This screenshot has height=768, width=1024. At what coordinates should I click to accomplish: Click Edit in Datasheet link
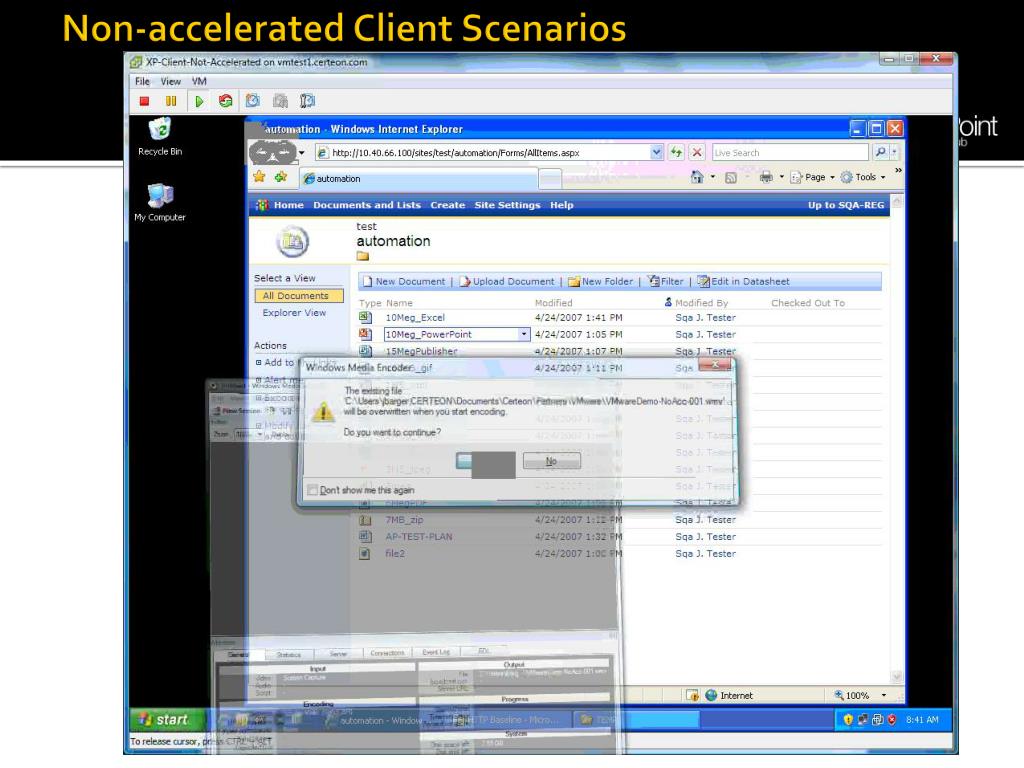coord(743,281)
